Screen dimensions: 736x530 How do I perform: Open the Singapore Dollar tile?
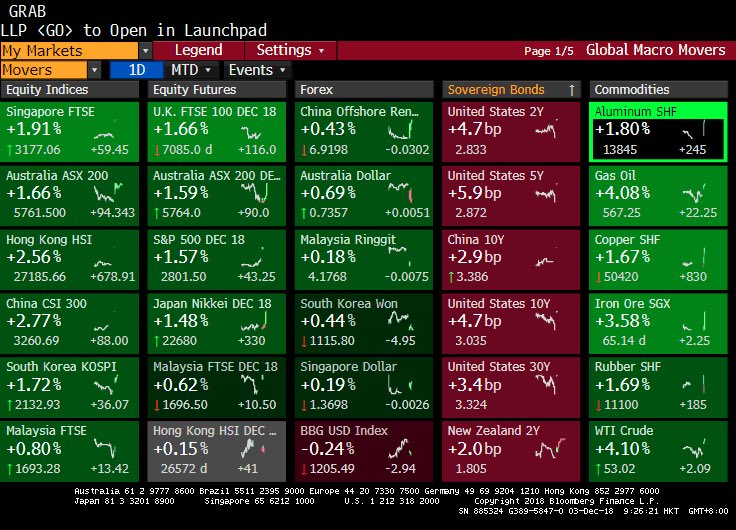click(364, 387)
